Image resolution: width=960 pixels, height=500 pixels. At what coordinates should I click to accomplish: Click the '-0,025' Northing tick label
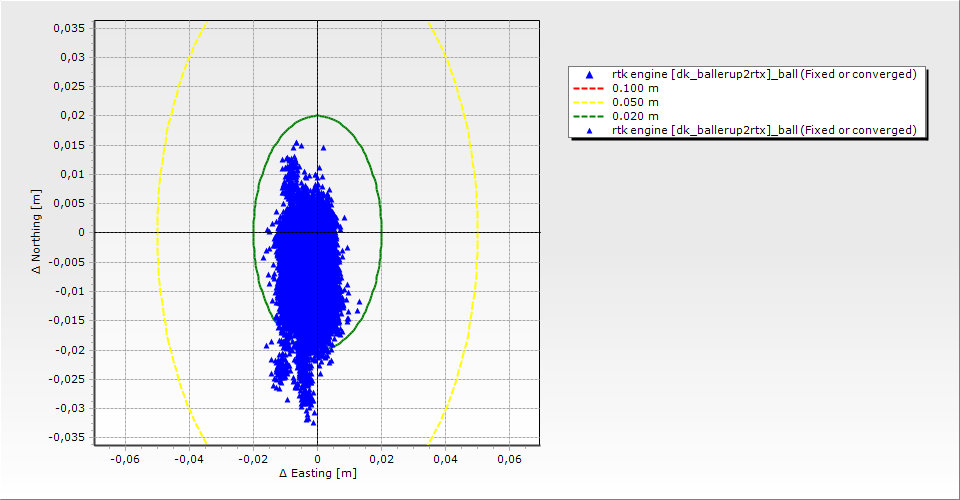pyautogui.click(x=67, y=379)
